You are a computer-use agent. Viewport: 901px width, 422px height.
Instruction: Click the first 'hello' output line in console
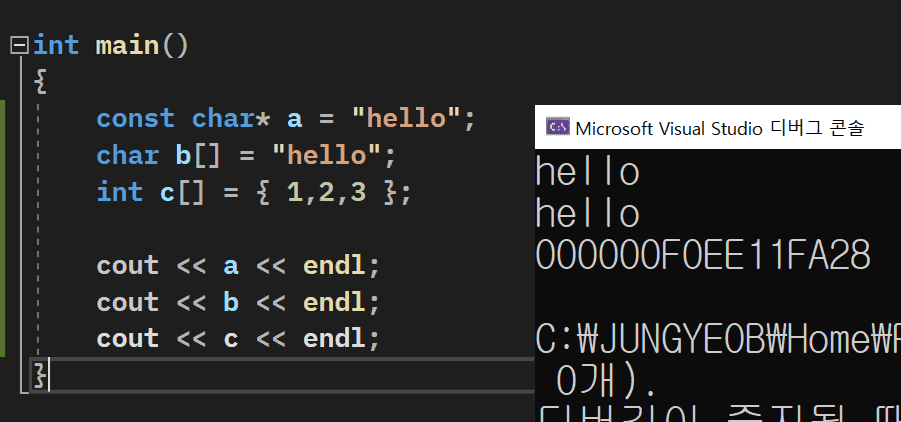coord(587,172)
